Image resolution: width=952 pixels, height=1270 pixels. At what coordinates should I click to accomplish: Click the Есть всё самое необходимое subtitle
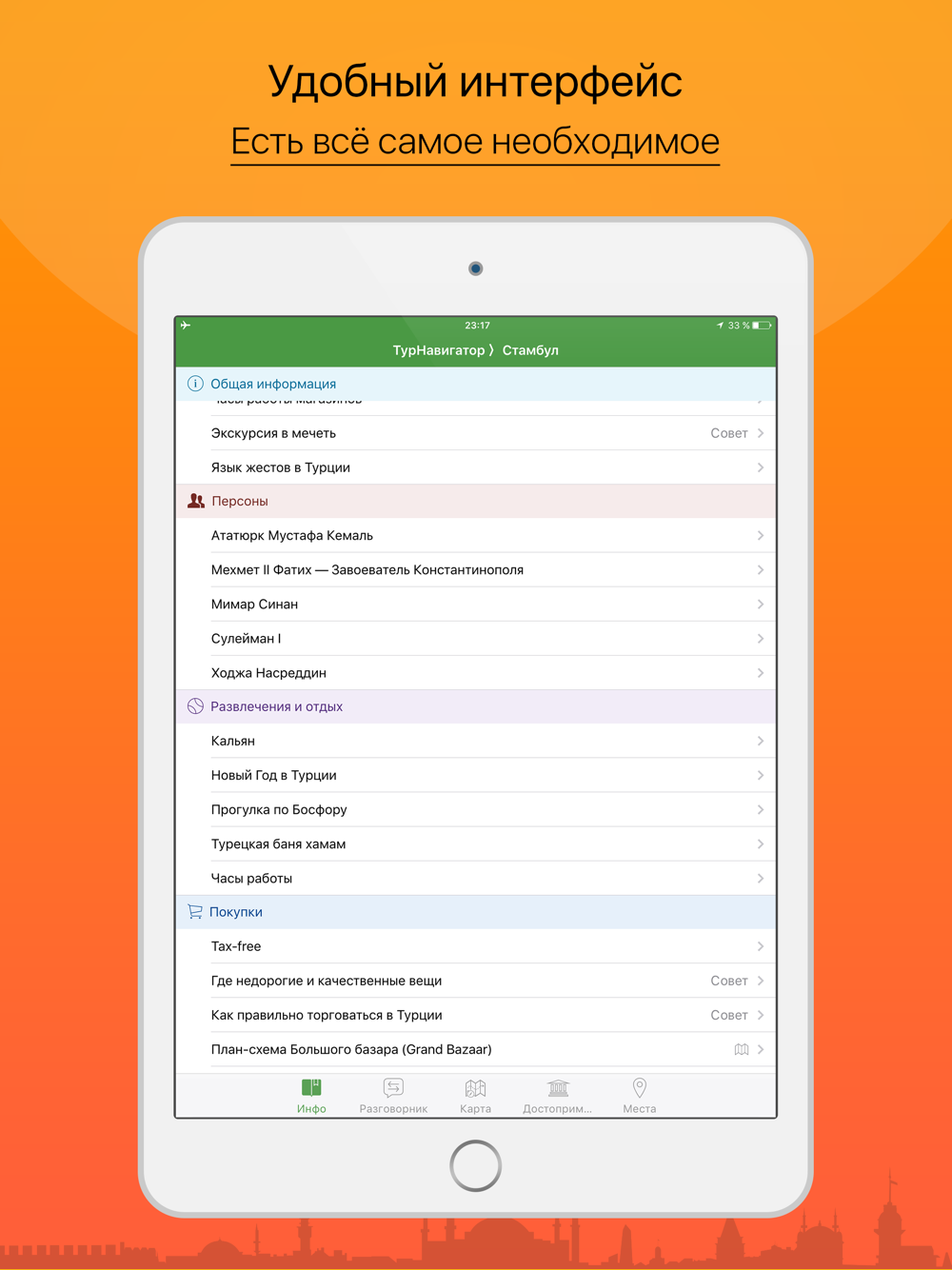coord(475,142)
